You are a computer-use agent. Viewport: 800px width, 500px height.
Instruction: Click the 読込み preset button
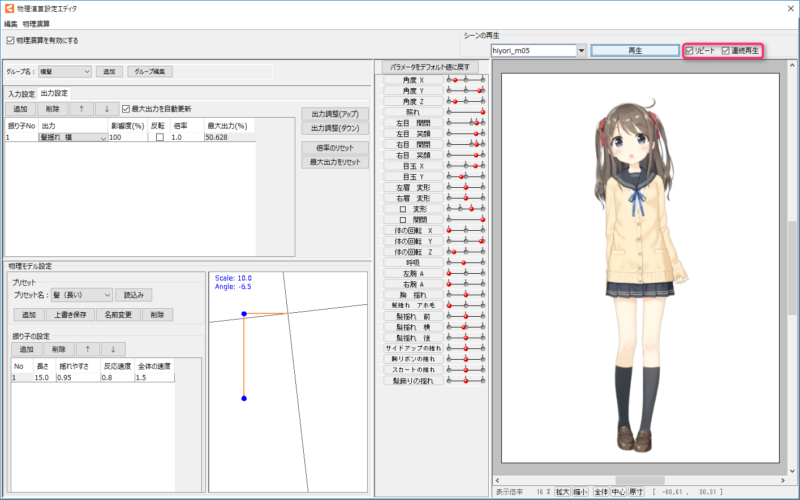(x=134, y=295)
